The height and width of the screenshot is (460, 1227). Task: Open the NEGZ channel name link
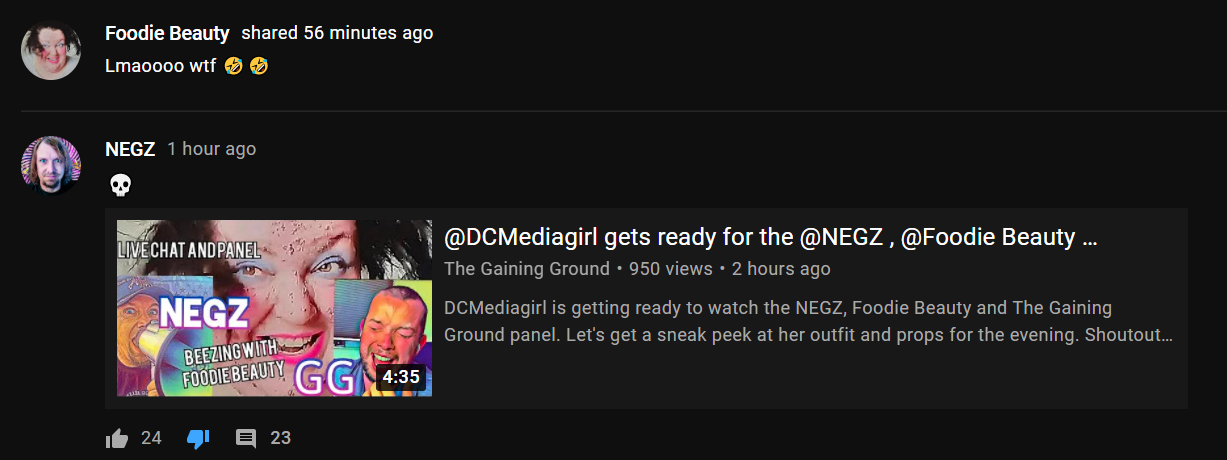point(130,149)
